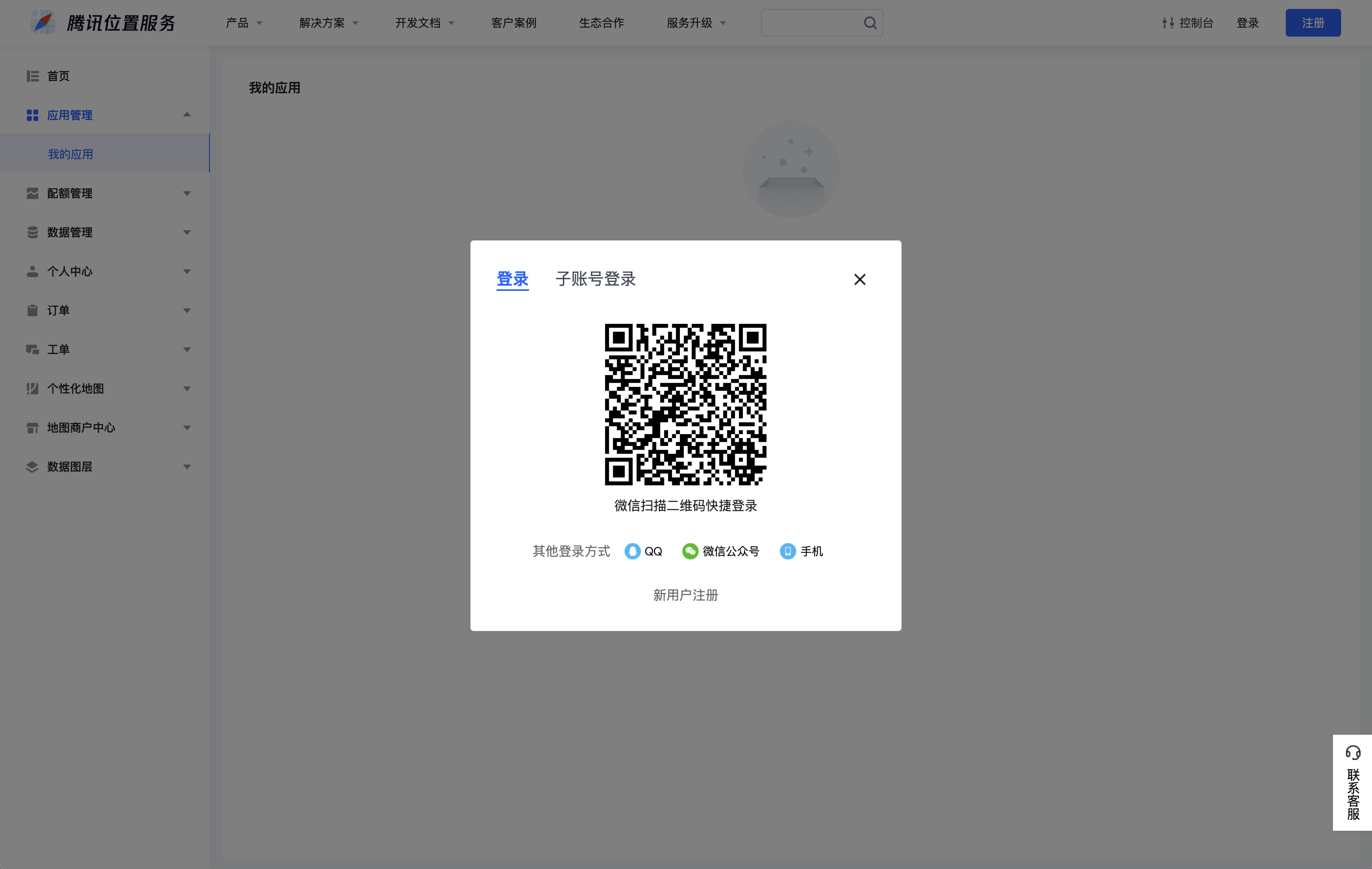Switch to the 子账号登录 tab
This screenshot has width=1372, height=869.
pos(595,279)
